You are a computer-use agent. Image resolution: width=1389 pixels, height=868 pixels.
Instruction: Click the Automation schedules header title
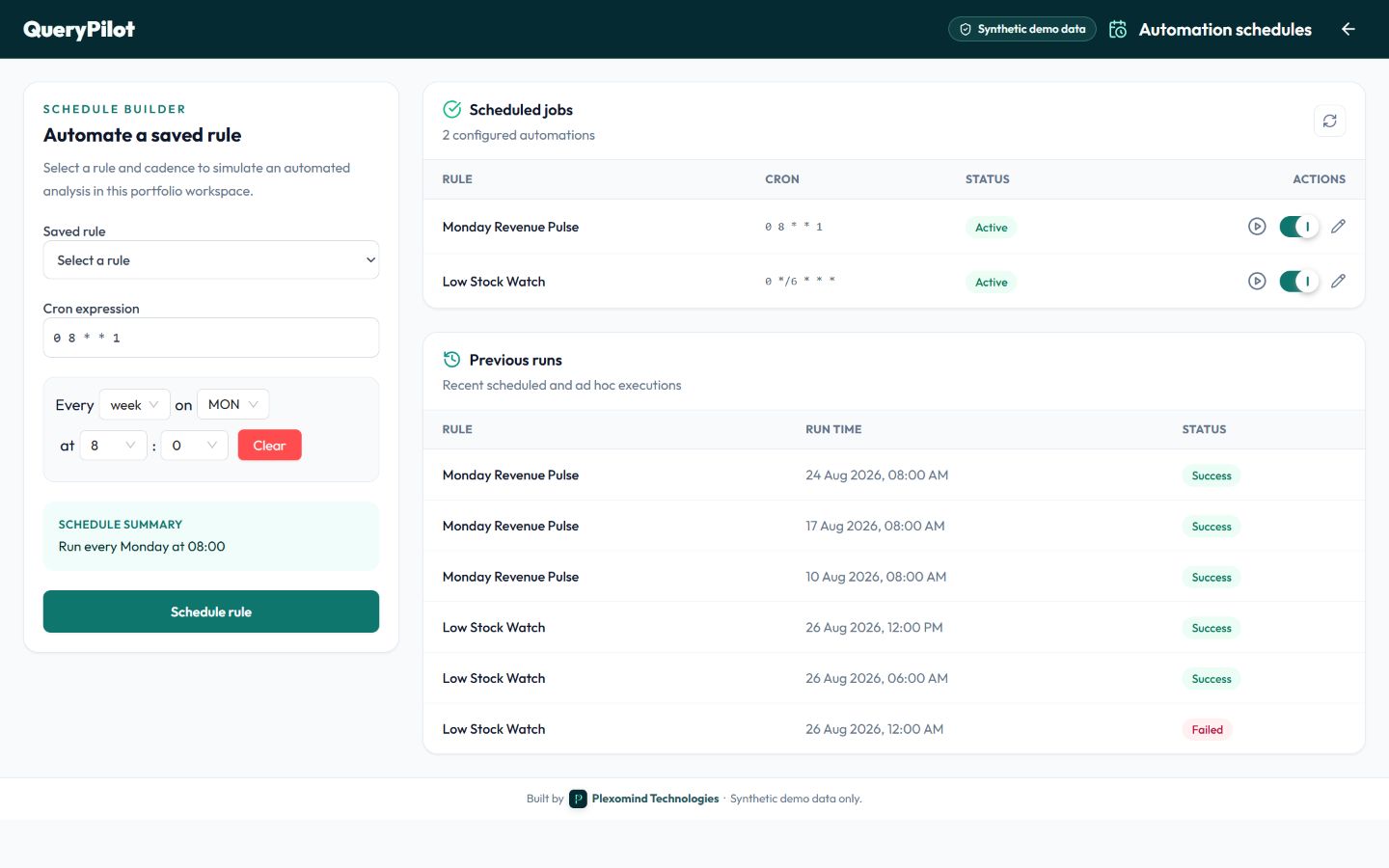tap(1225, 30)
